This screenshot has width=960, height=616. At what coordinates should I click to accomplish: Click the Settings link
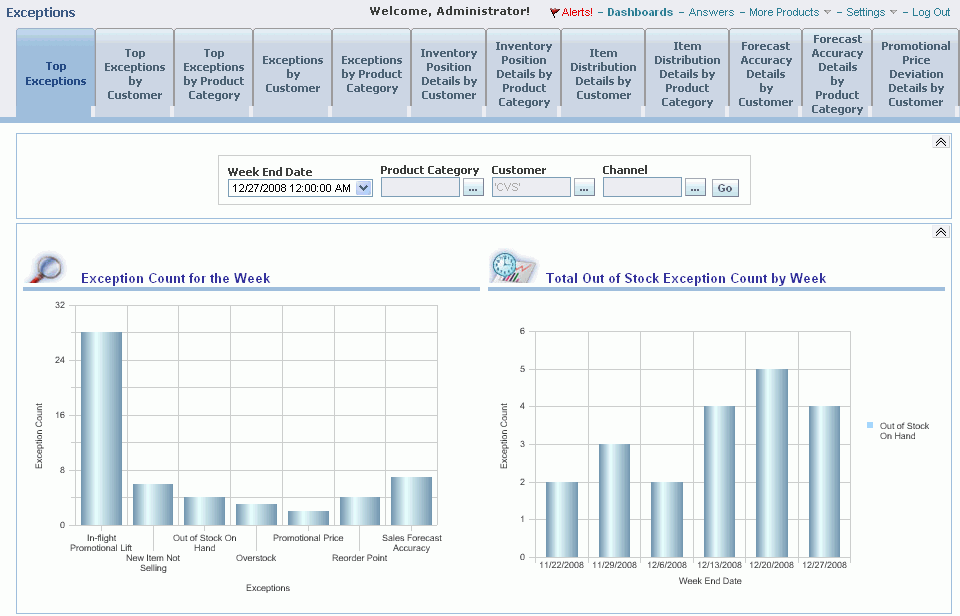click(866, 12)
